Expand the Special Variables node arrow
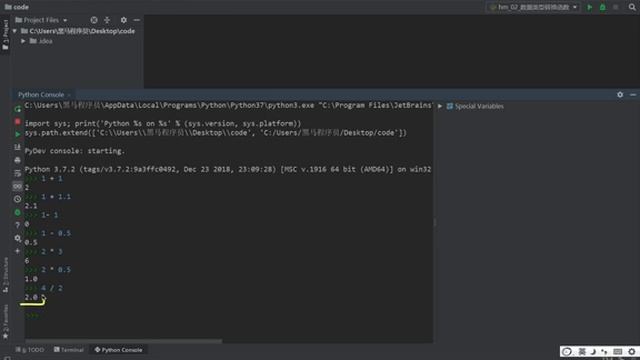The width and height of the screenshot is (640, 360). coord(440,107)
